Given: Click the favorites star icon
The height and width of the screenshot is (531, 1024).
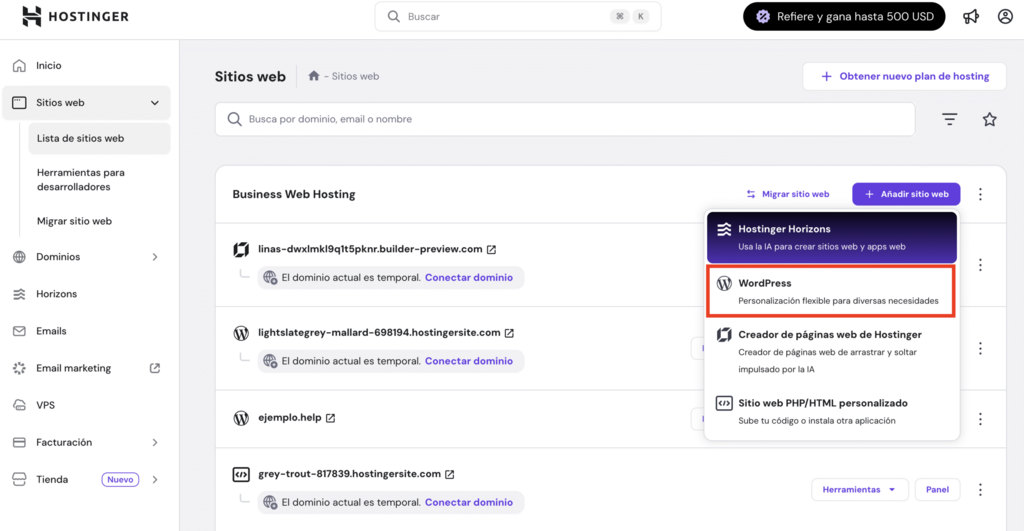Looking at the screenshot, I should (x=989, y=119).
